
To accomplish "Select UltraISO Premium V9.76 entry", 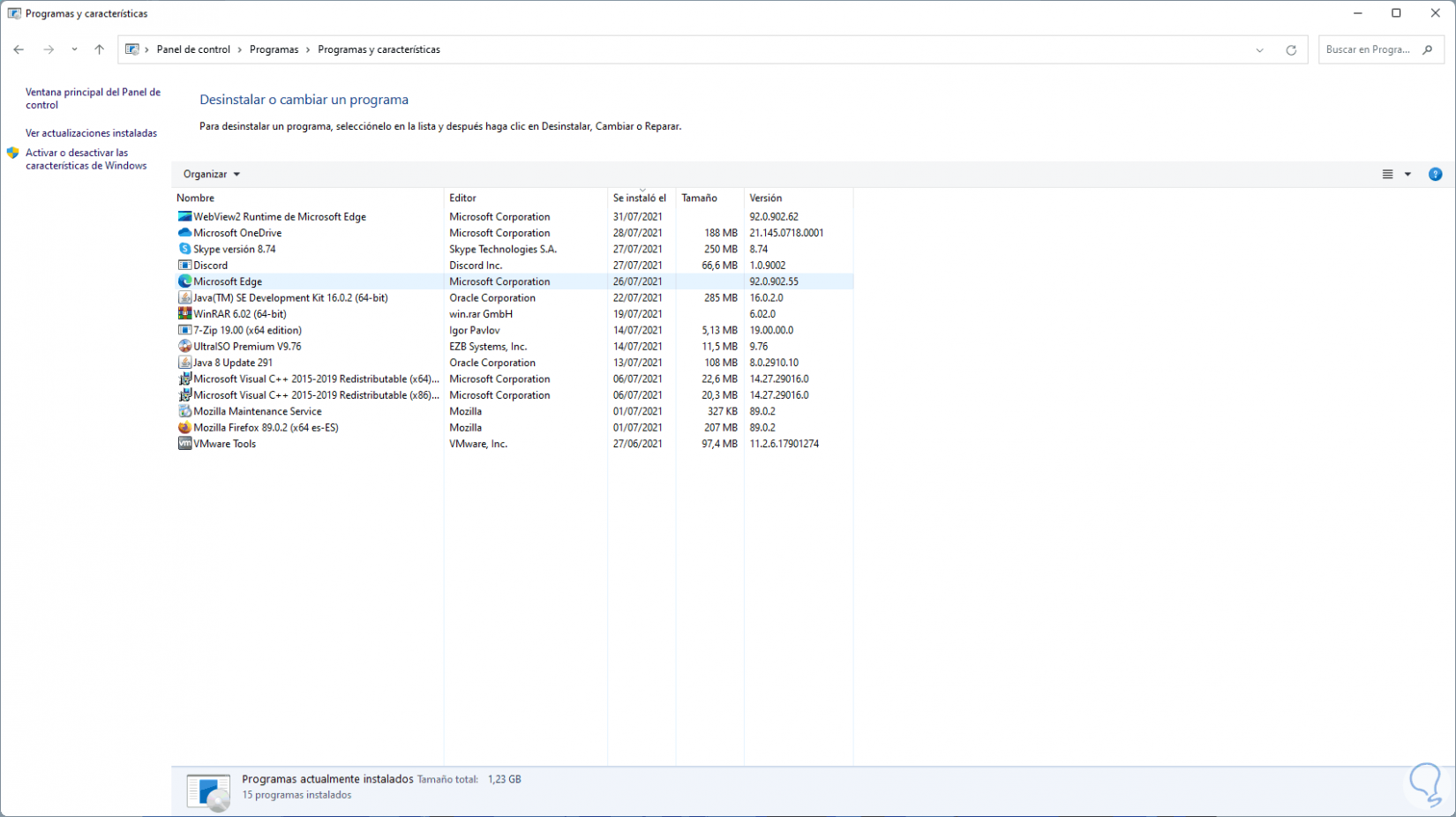I will click(514, 346).
